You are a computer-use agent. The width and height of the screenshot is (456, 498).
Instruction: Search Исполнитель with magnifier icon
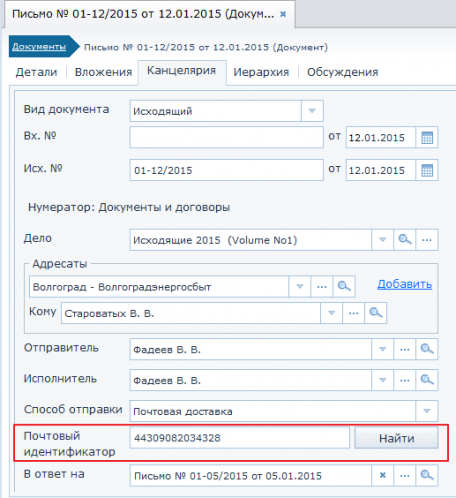coord(427,380)
